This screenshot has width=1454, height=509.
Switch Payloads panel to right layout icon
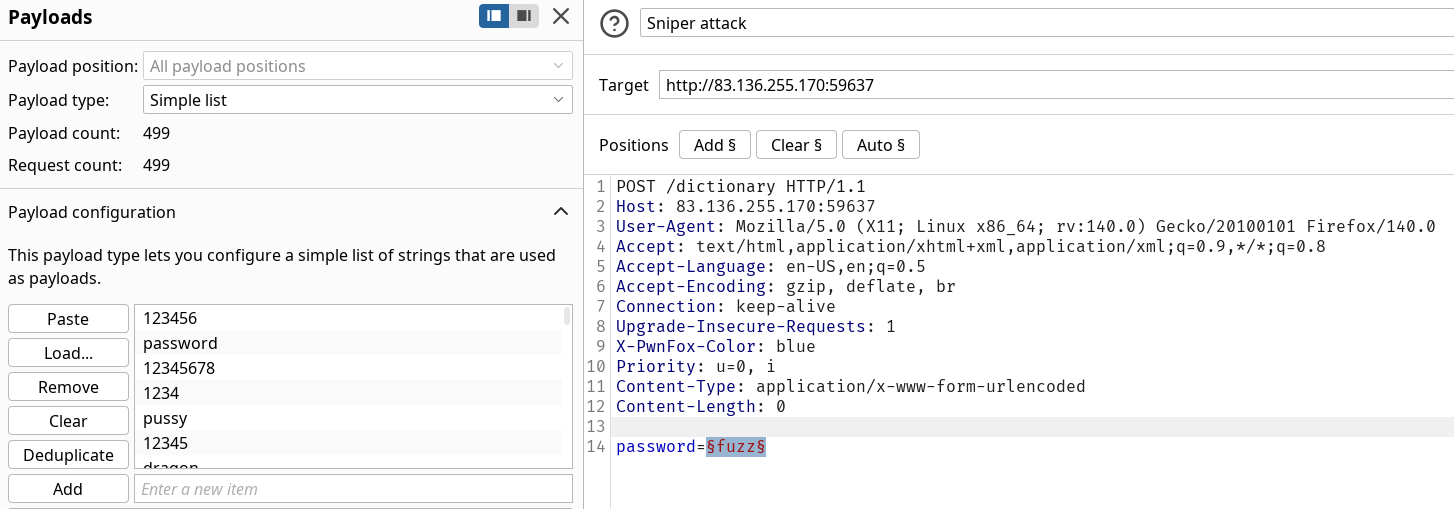click(523, 16)
